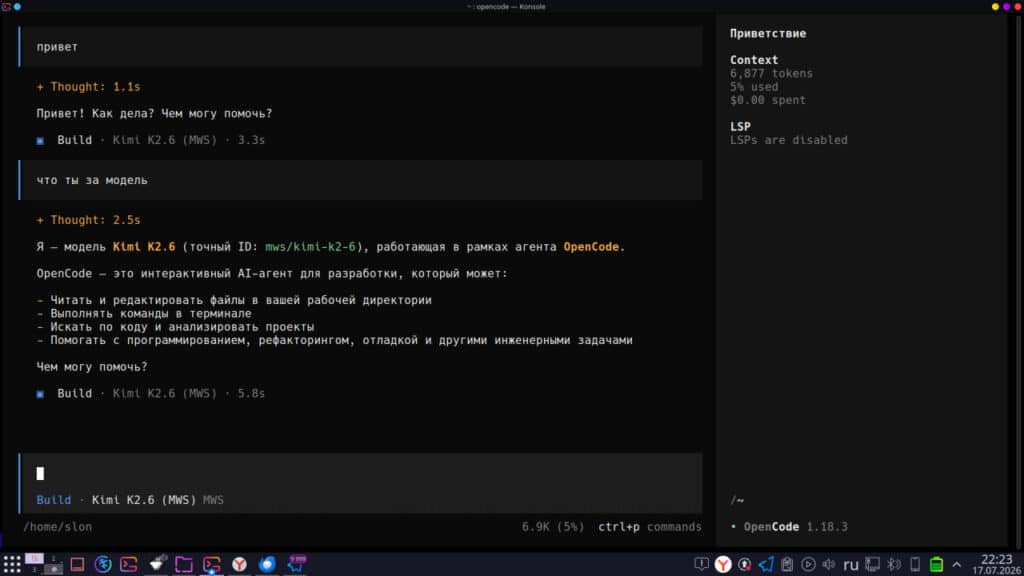
Task: Click orange OpenCode text in the reply
Action: click(x=591, y=247)
